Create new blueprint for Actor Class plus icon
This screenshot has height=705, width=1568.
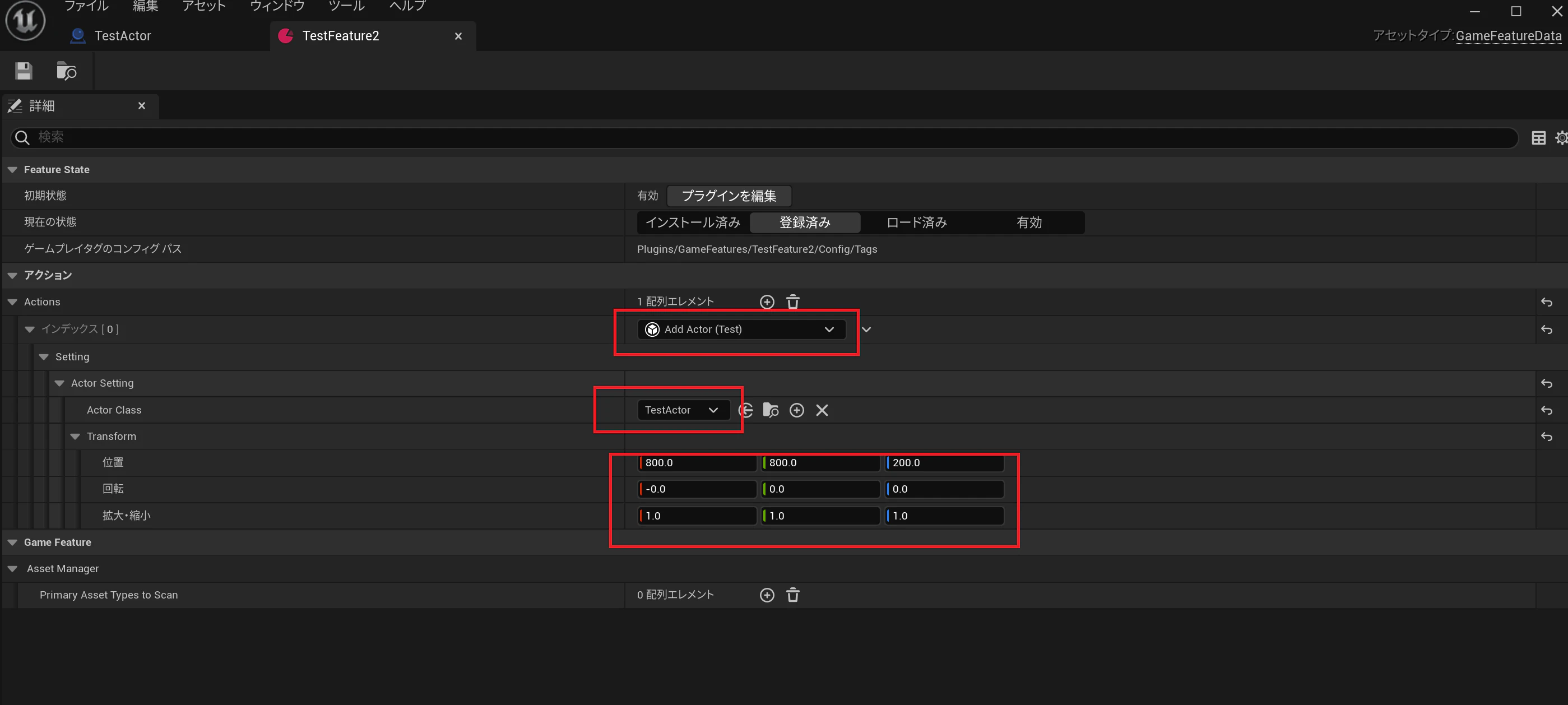pos(797,410)
